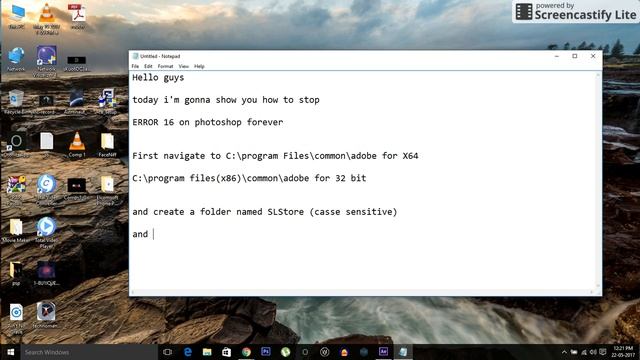Select the PSP folder desktop icon
The height and width of the screenshot is (360, 640).
[x=16, y=273]
